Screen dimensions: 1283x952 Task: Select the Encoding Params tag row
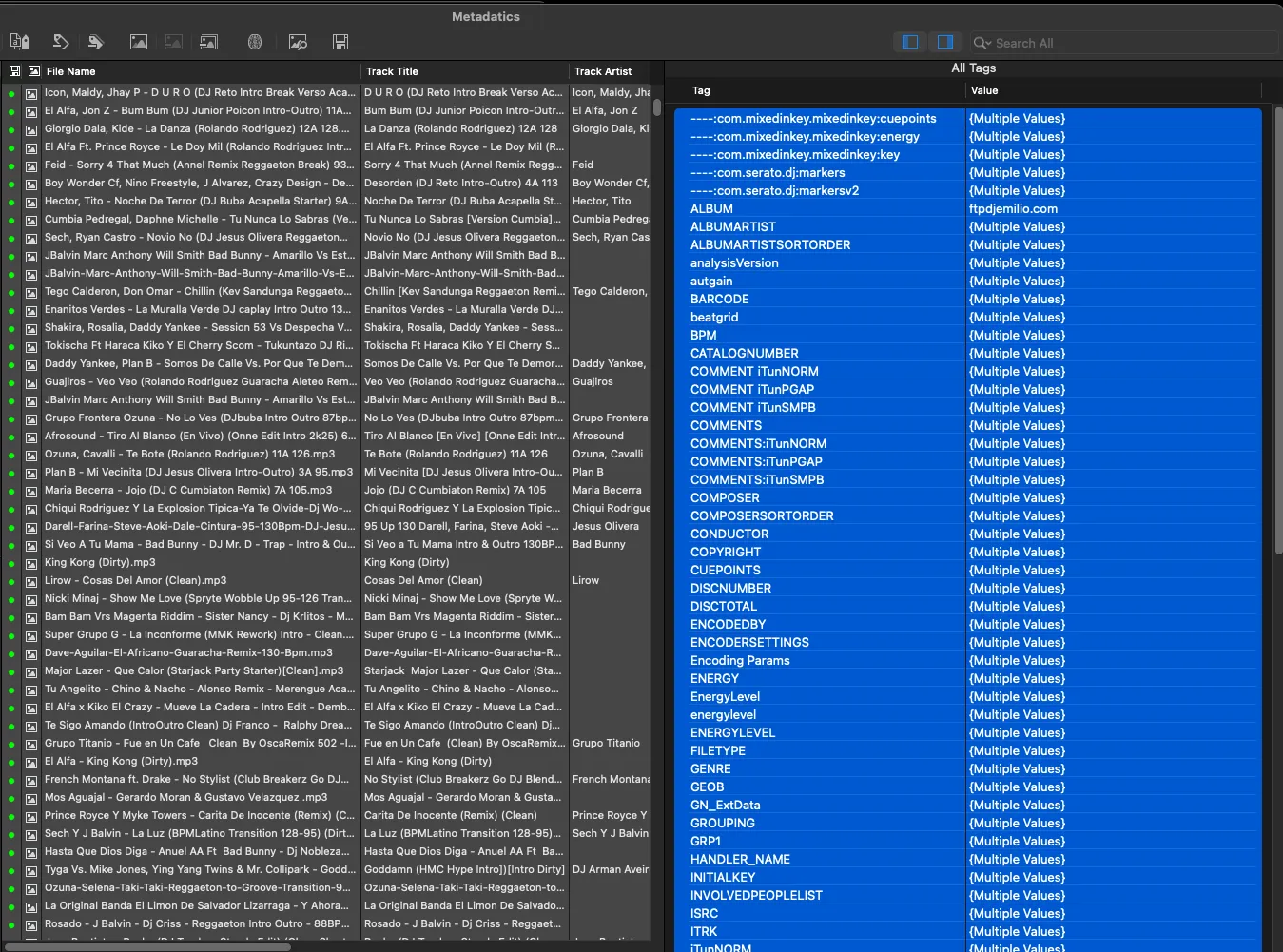point(967,661)
